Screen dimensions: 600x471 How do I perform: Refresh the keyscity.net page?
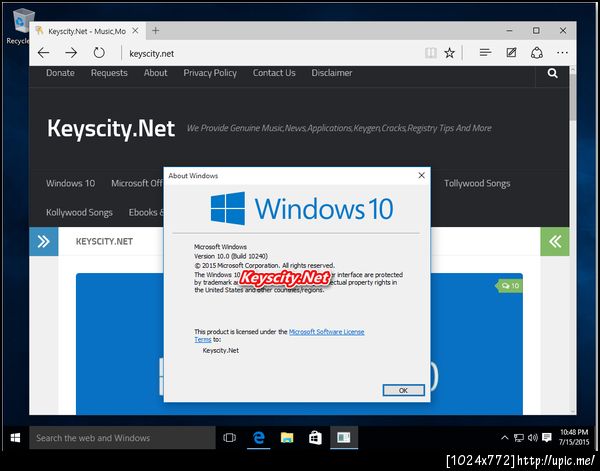(99, 53)
